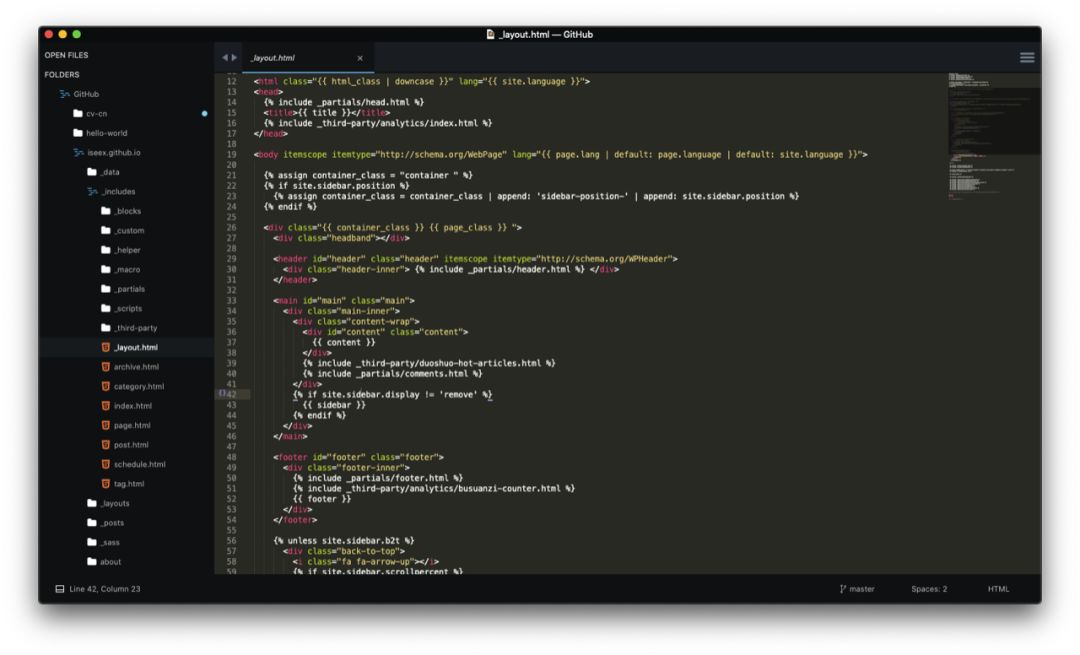Screen dimensions: 1080x655
Task: Collapse the iseex.github.io folder
Action: point(114,153)
